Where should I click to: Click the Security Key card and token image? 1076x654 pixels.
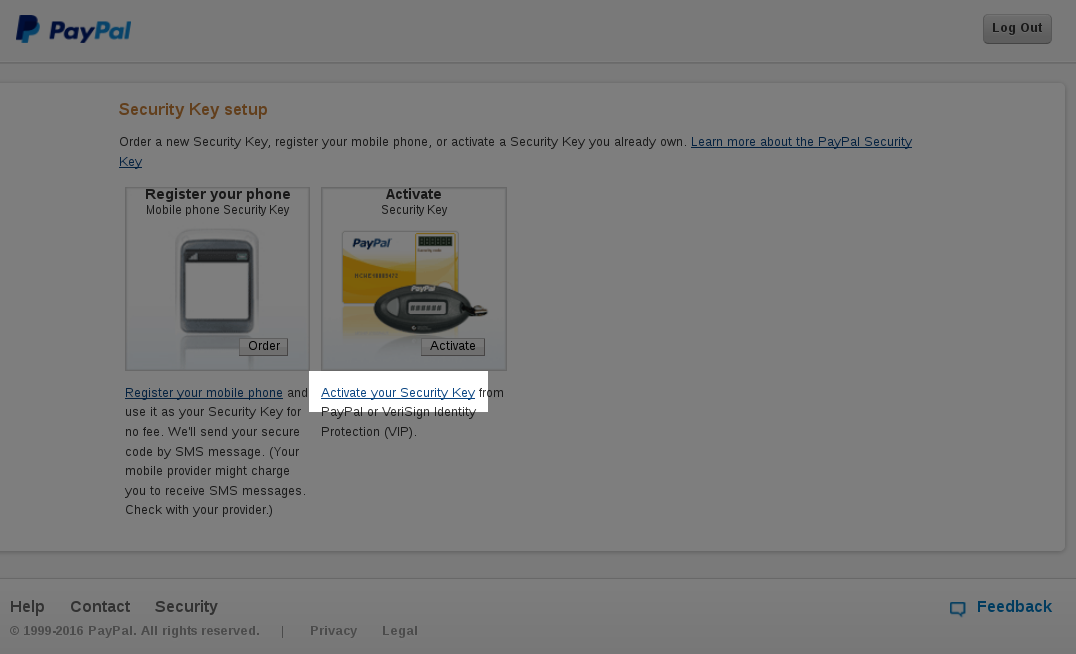tap(414, 283)
